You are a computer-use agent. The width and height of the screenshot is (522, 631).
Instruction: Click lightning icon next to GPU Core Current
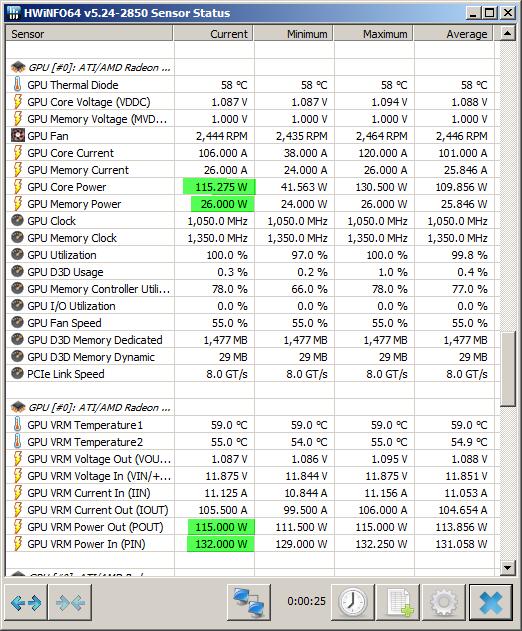[17, 153]
